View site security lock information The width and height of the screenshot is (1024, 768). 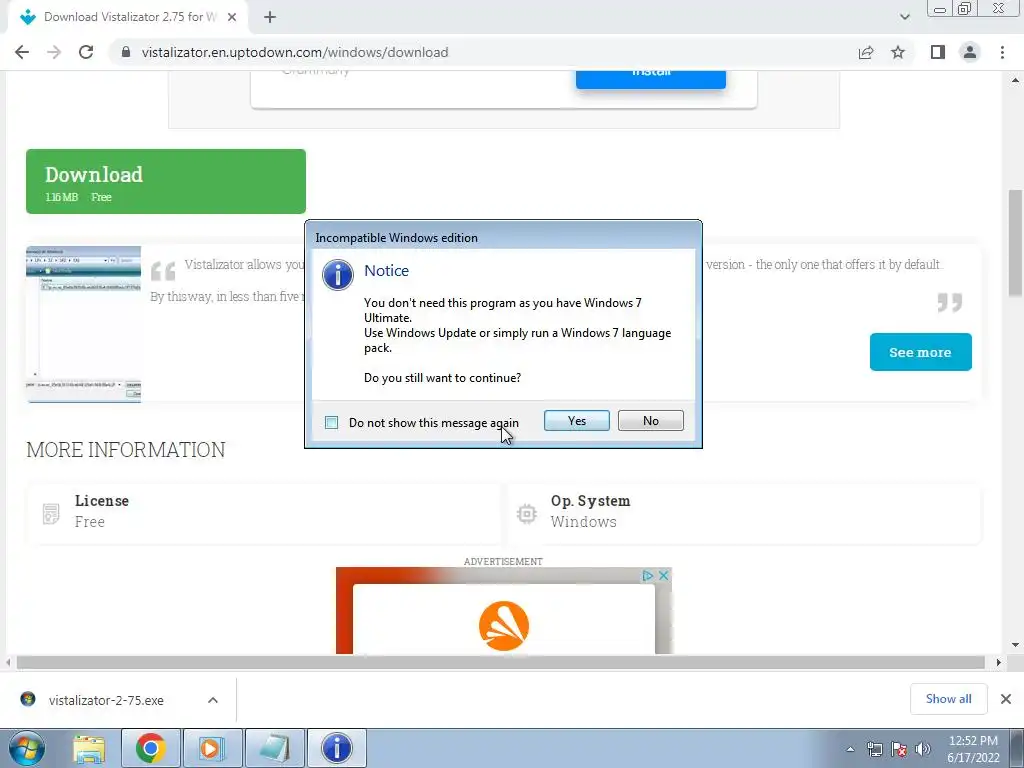coord(126,52)
